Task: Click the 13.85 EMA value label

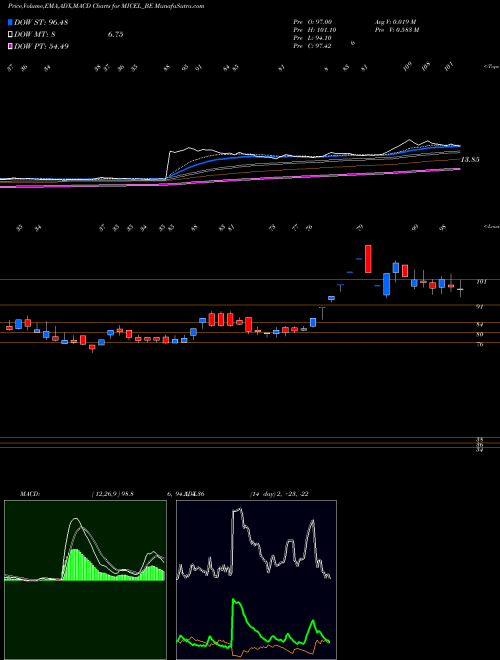Action: pyautogui.click(x=470, y=160)
